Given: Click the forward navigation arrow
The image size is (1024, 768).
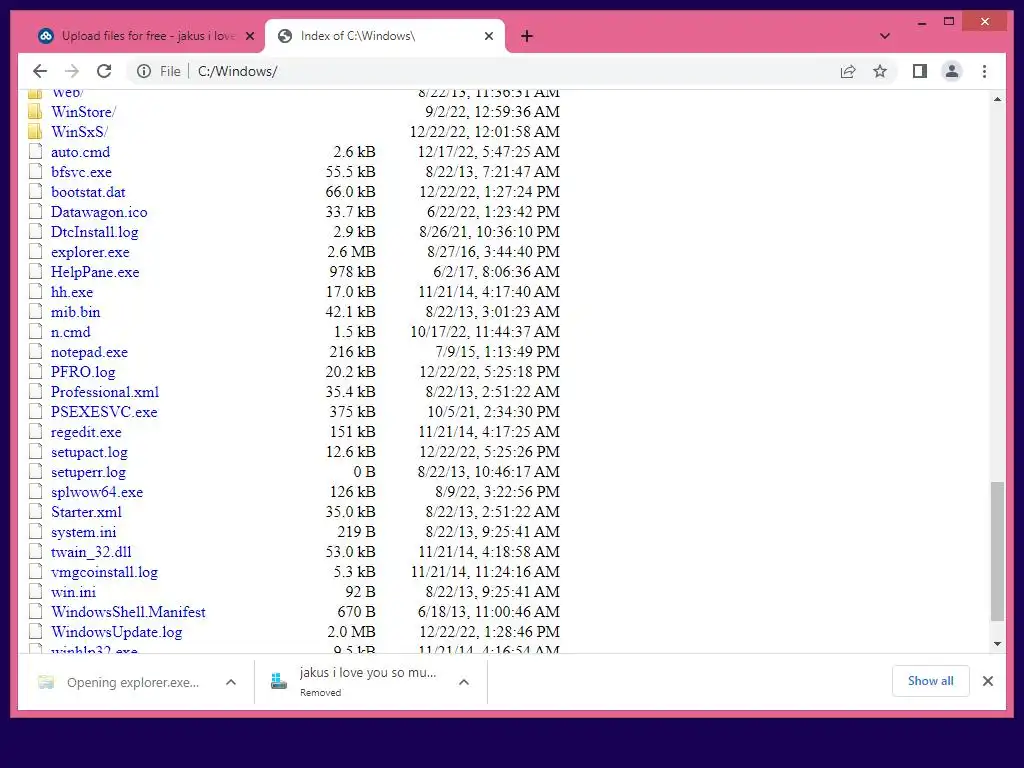Looking at the screenshot, I should pyautogui.click(x=72, y=71).
